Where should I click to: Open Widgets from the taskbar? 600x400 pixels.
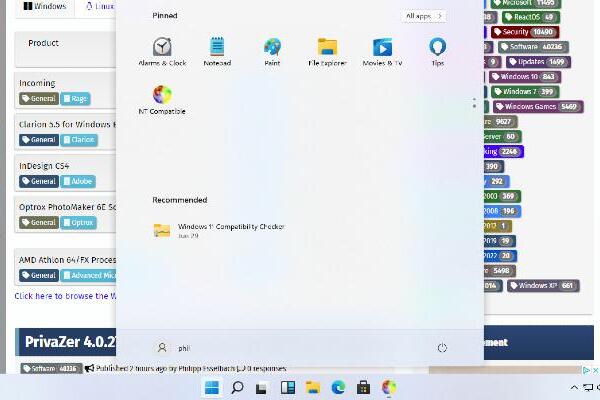pyautogui.click(x=287, y=388)
